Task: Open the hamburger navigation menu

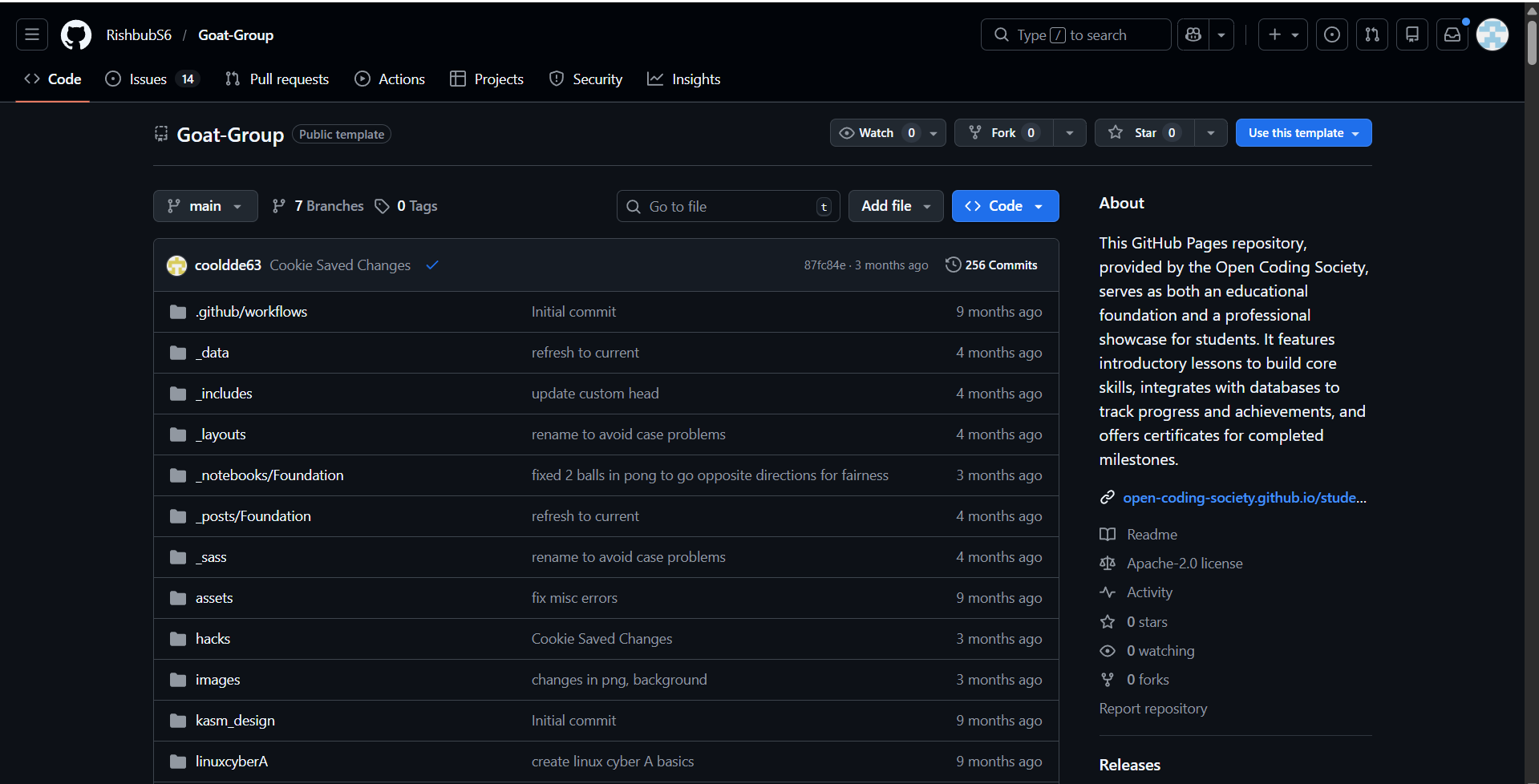Action: pos(32,34)
